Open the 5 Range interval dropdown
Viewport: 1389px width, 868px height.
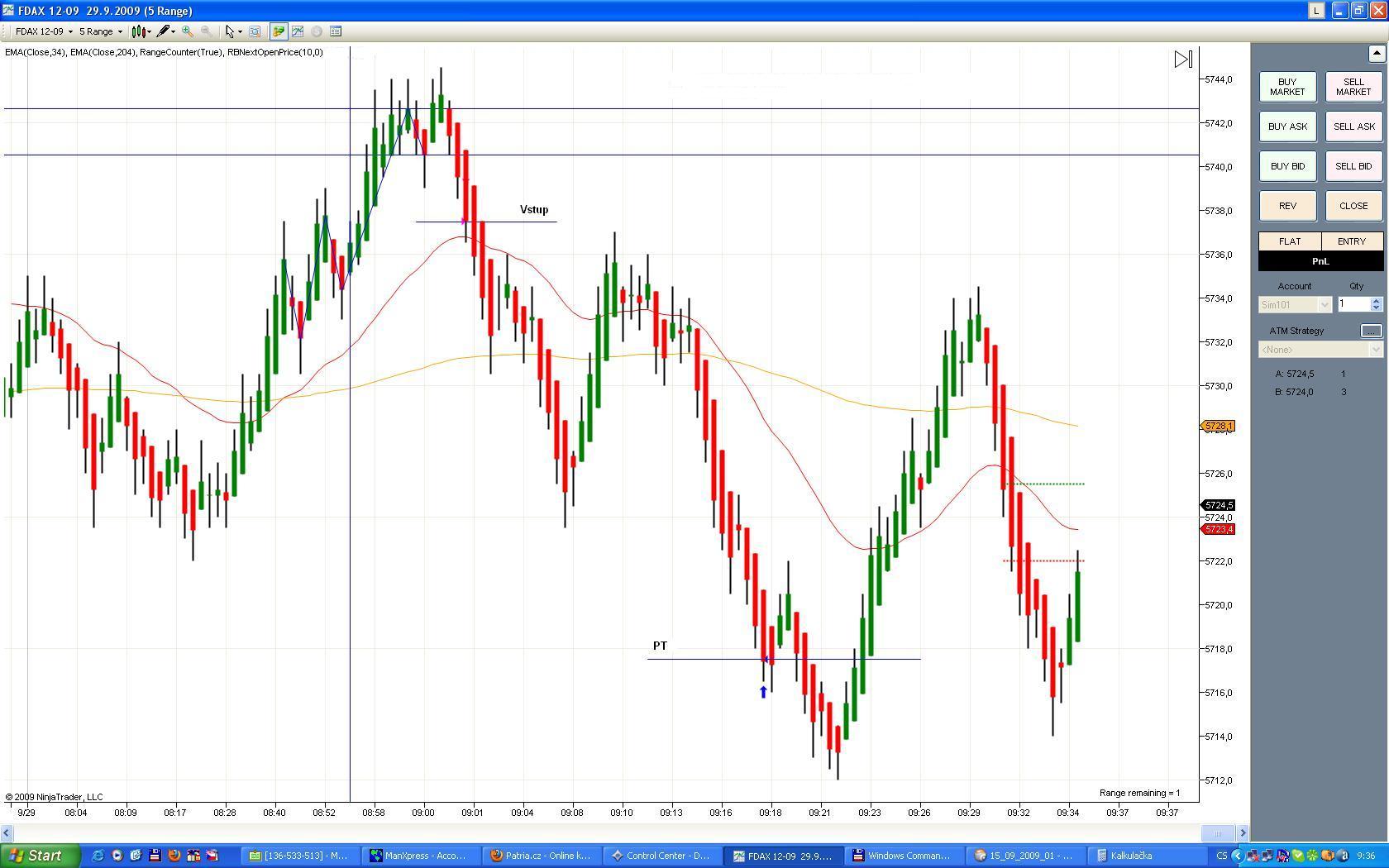coord(101,31)
